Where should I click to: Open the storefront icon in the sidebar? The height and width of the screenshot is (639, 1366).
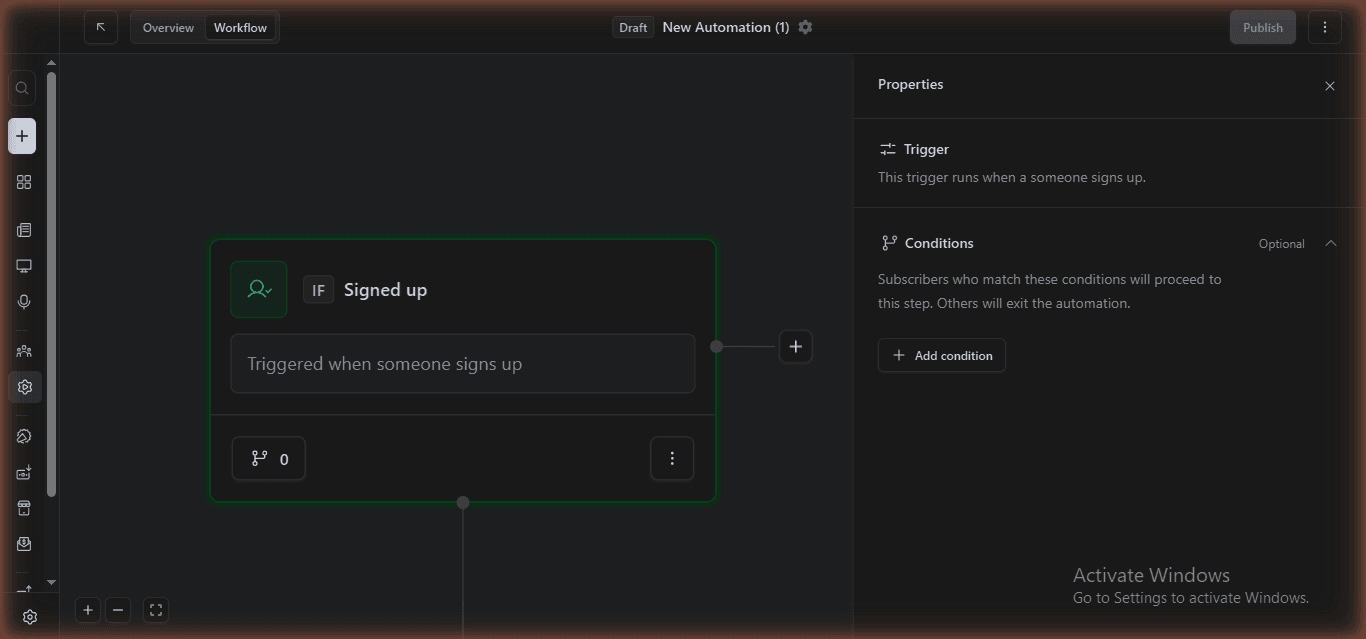click(24, 508)
